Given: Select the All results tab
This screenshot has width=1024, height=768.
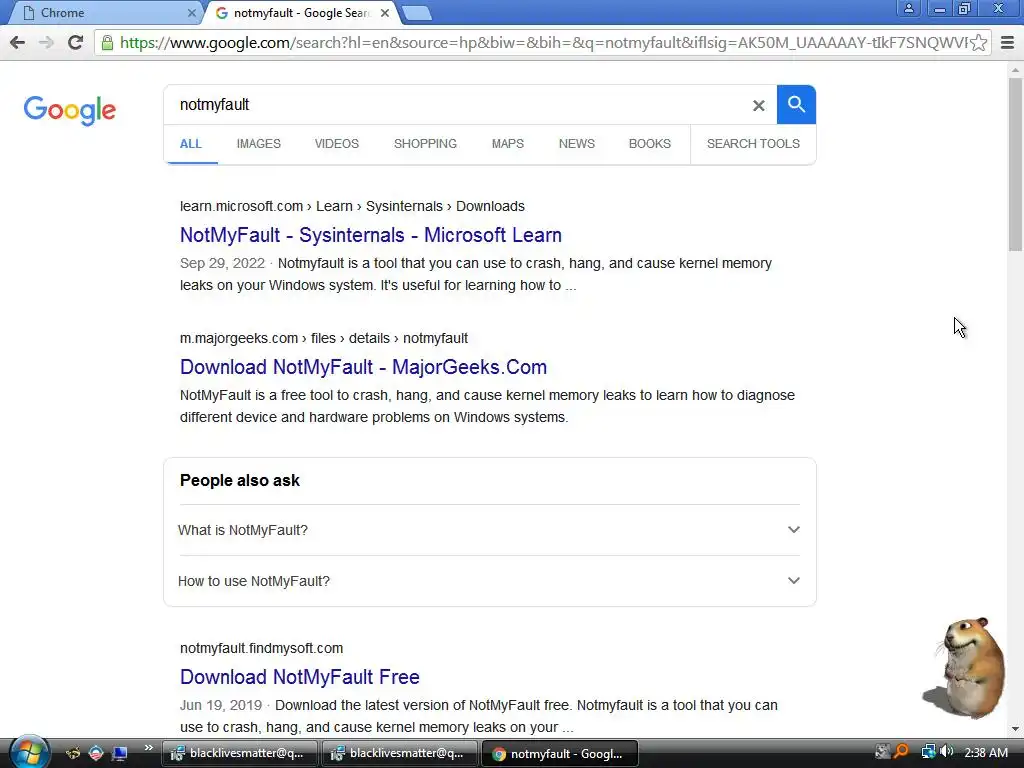Looking at the screenshot, I should coord(191,144).
